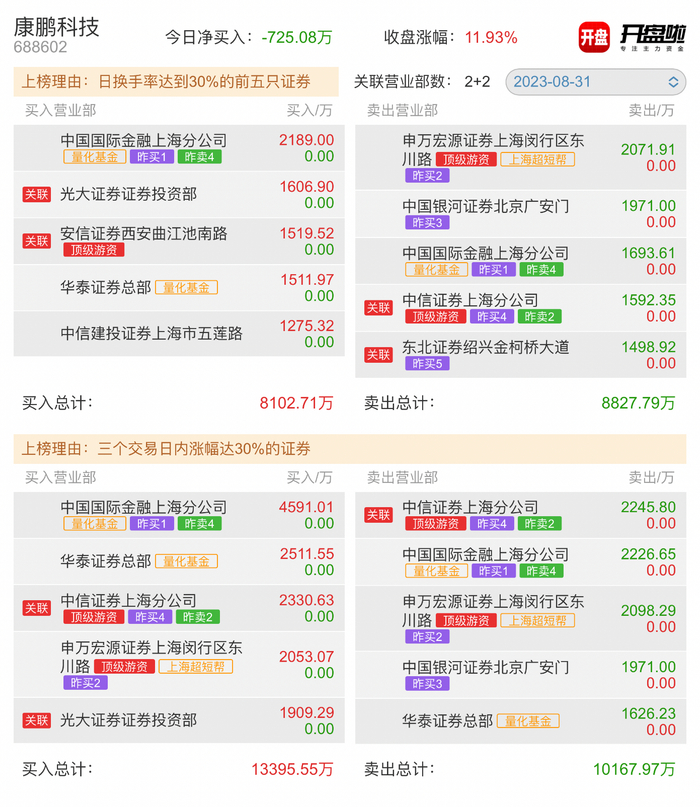Click the 三个交易日内涨幅达30% listing reason banner
Screen dimensions: 700x807
click(350, 448)
